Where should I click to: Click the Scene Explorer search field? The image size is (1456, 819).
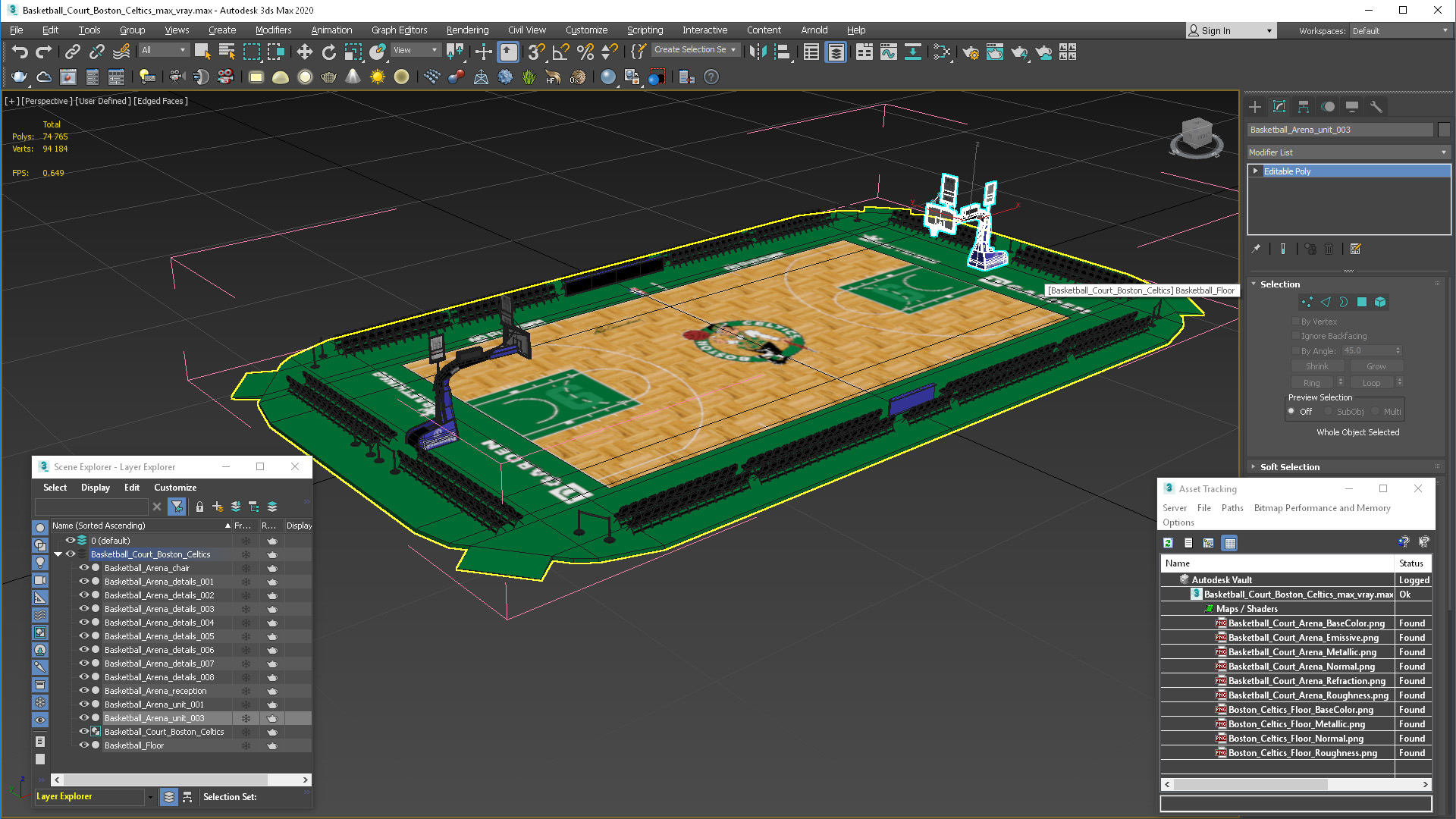[x=91, y=507]
